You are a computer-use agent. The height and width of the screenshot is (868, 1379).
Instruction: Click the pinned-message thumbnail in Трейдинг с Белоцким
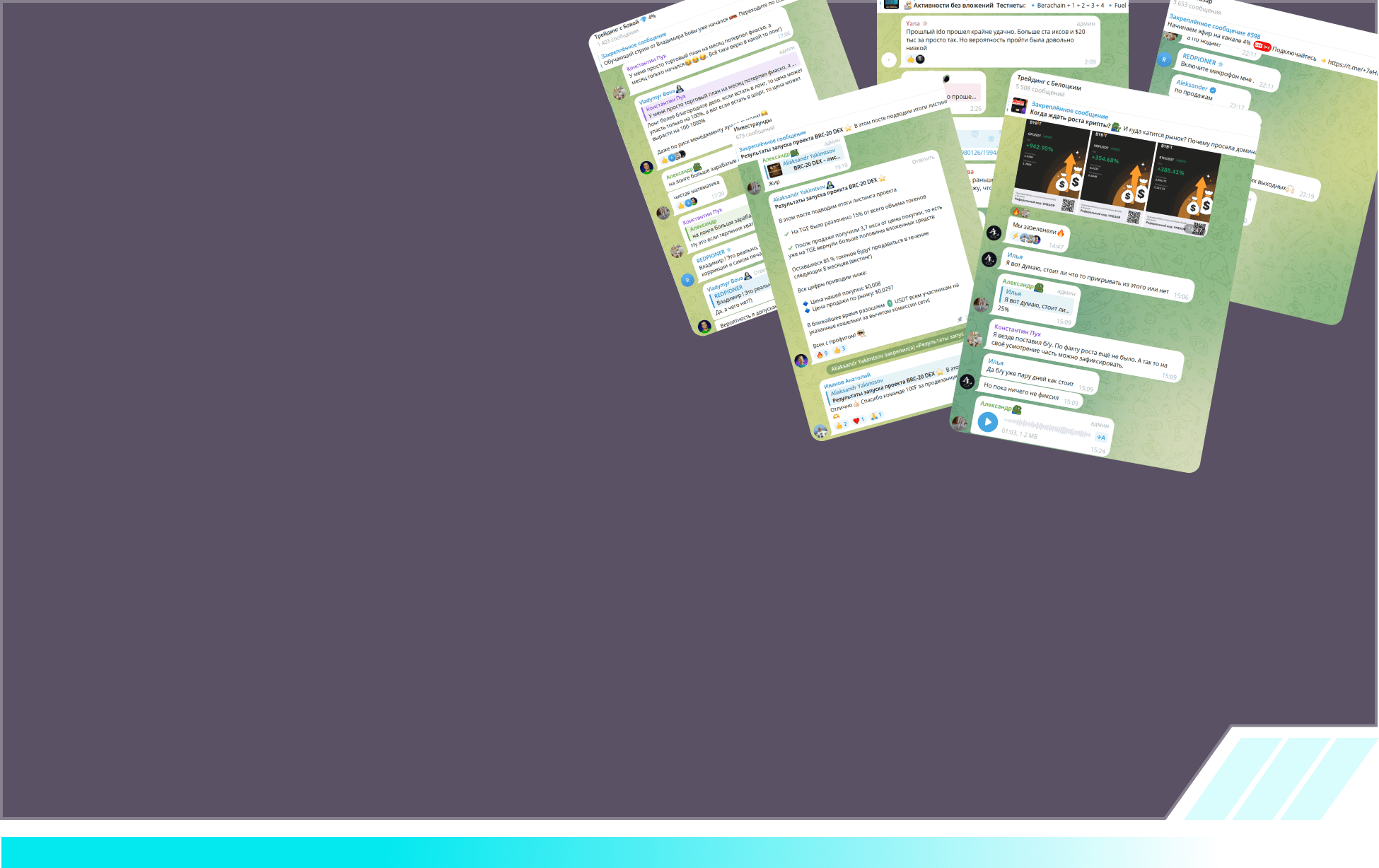tap(1019, 106)
